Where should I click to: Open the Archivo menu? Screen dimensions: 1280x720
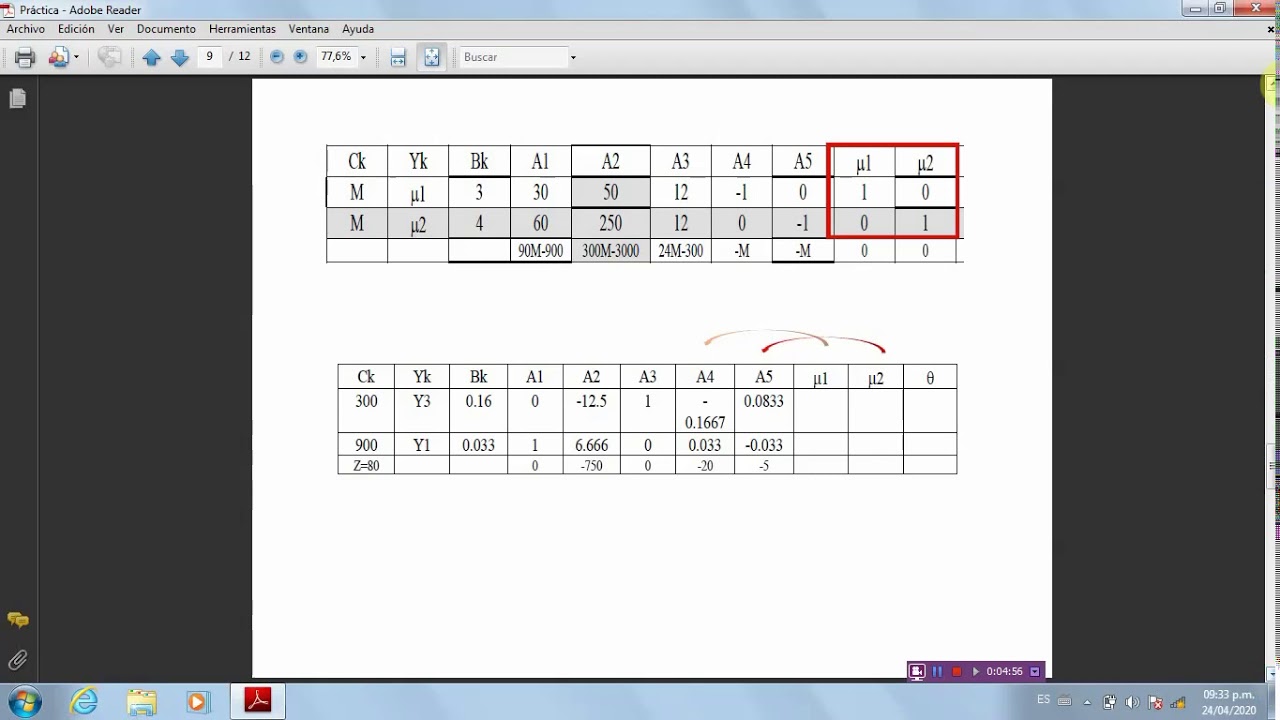26,29
